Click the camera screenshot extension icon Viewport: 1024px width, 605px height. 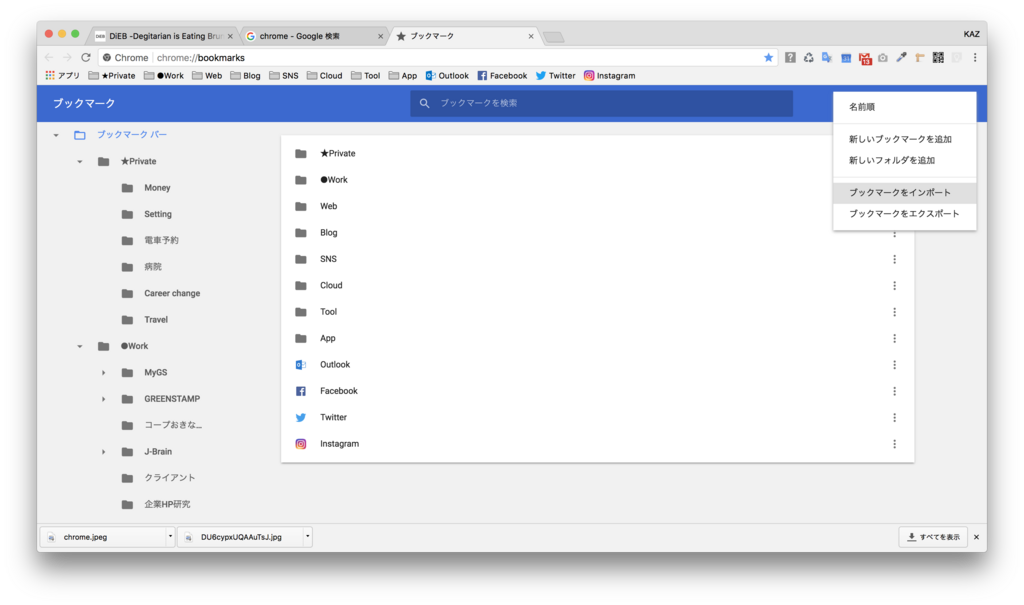(883, 57)
